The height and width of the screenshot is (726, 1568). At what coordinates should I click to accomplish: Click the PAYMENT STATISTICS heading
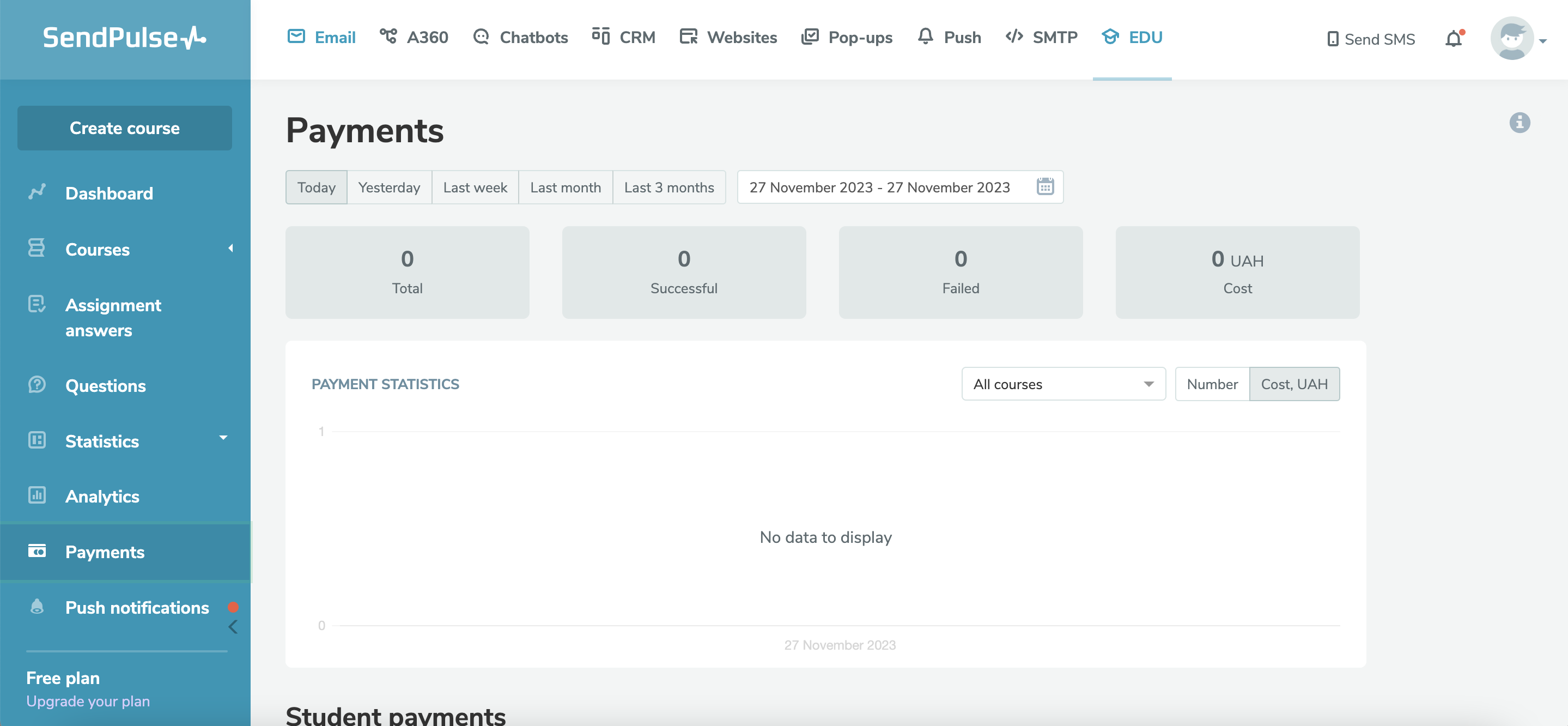[385, 384]
